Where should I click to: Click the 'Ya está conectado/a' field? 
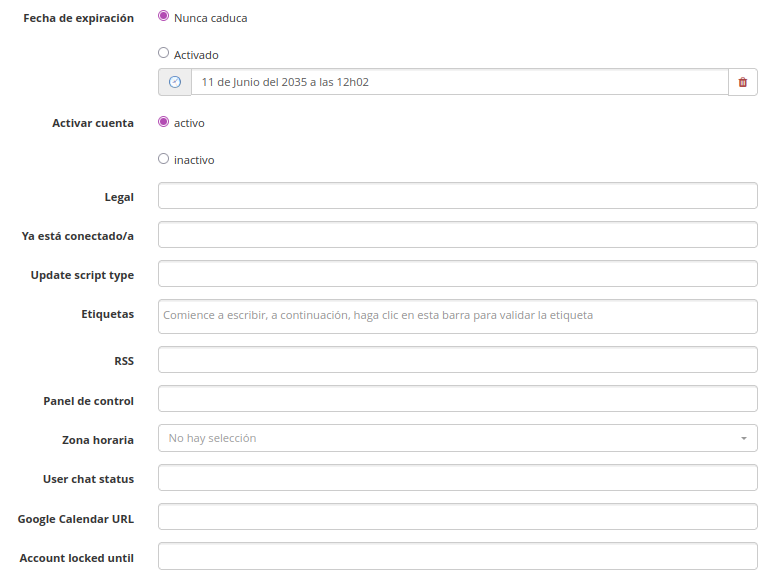pyautogui.click(x=457, y=235)
